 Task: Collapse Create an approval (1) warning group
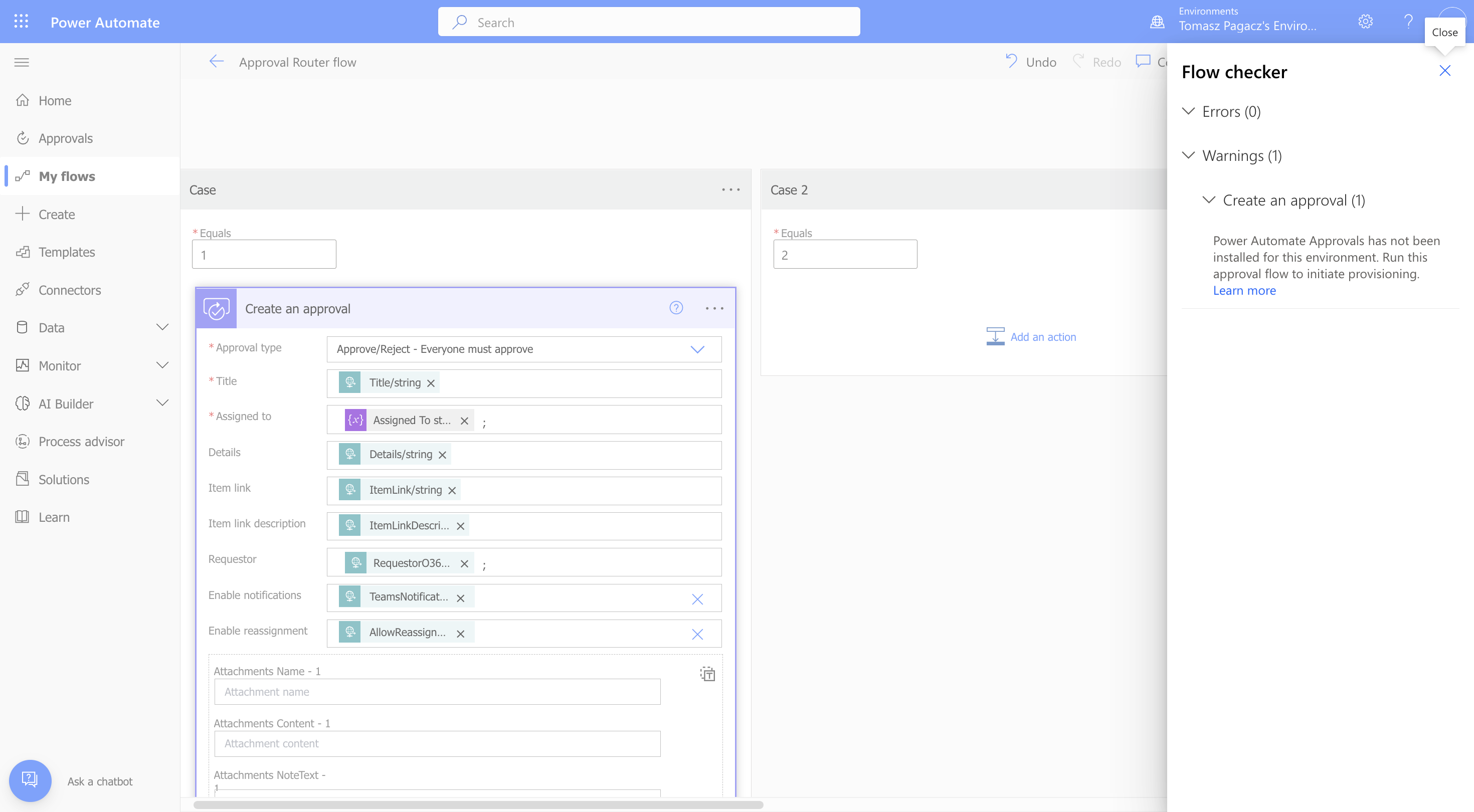(1208, 199)
